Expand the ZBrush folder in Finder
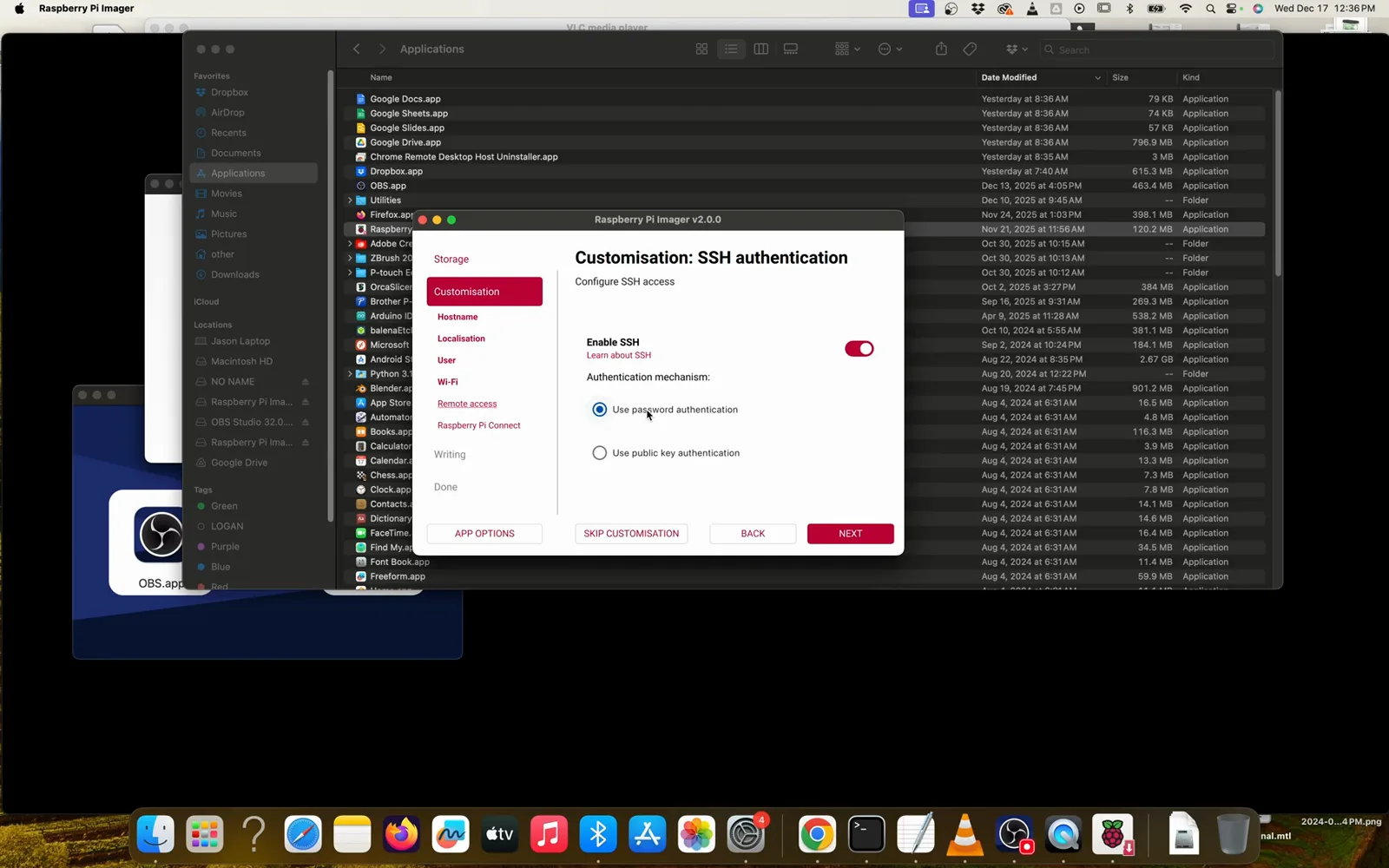Screen dimensions: 1389x868 (x=350, y=259)
